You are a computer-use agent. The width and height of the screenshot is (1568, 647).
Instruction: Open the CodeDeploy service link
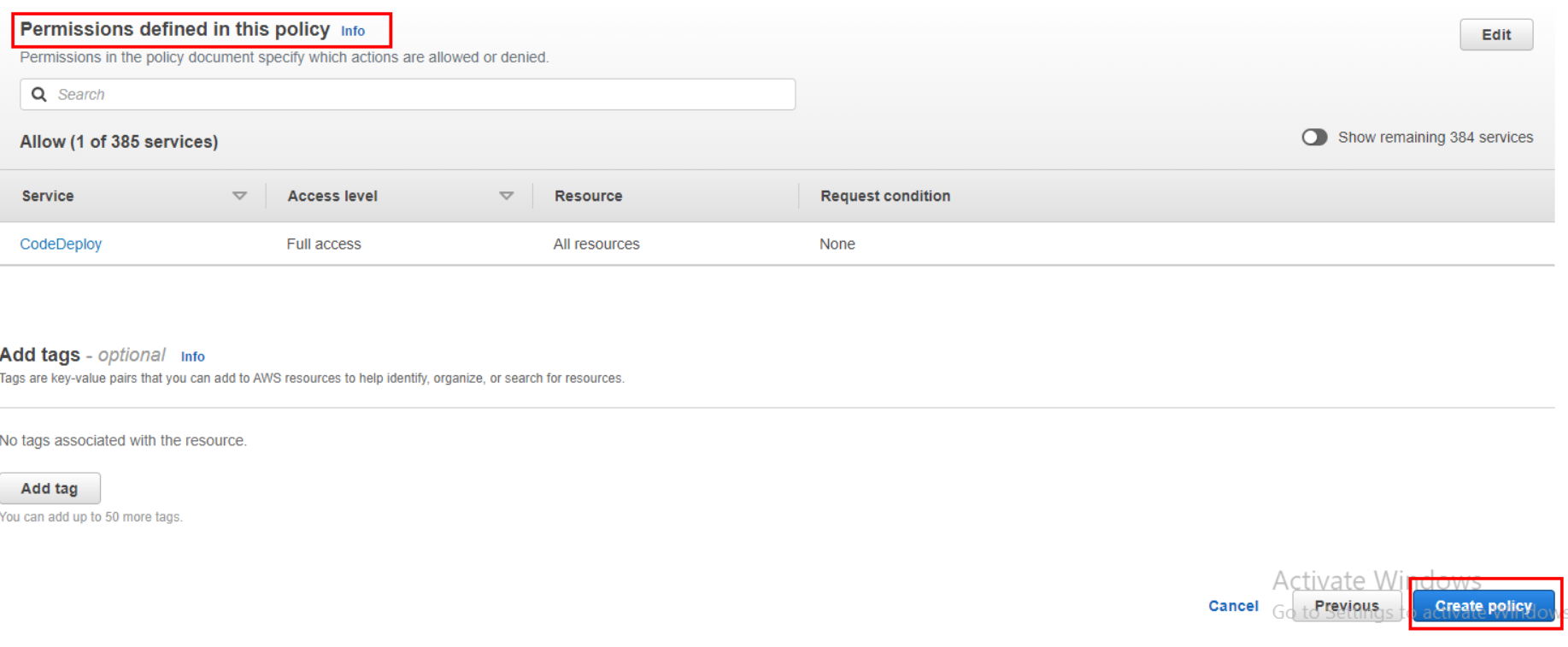point(61,244)
